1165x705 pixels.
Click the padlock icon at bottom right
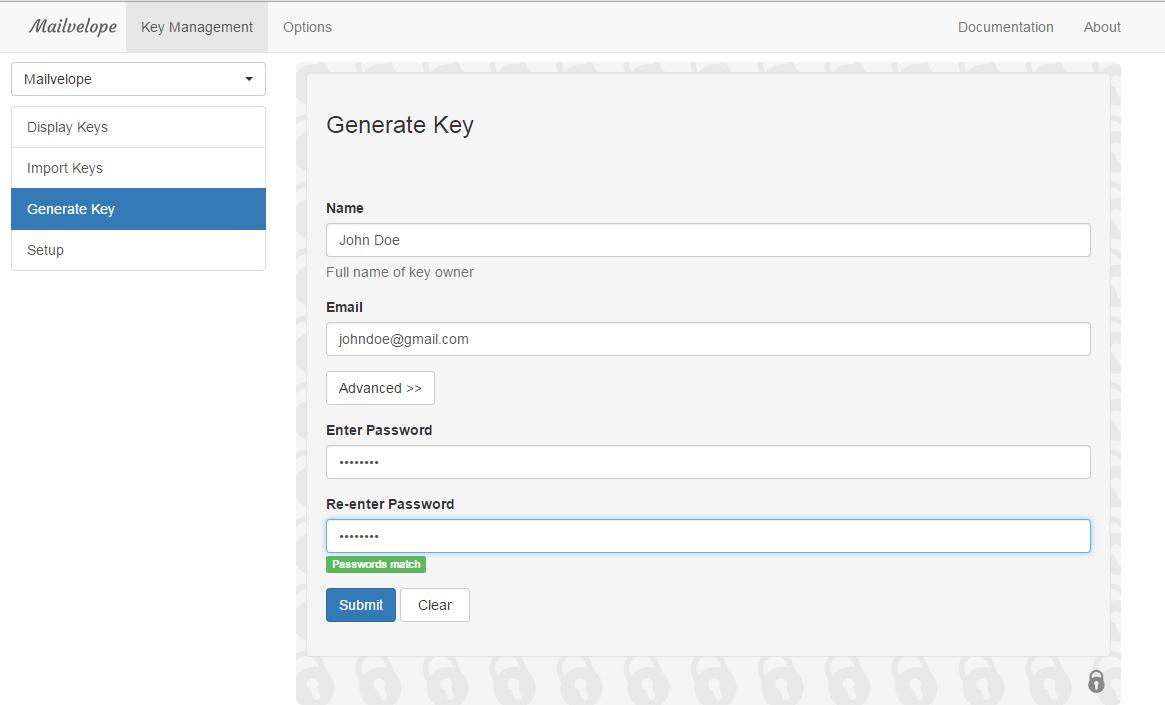(x=1096, y=682)
